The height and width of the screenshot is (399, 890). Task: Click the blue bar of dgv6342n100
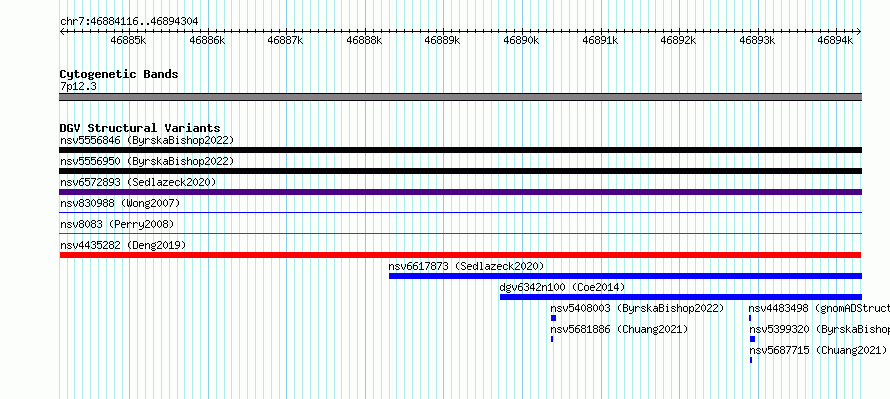point(681,297)
